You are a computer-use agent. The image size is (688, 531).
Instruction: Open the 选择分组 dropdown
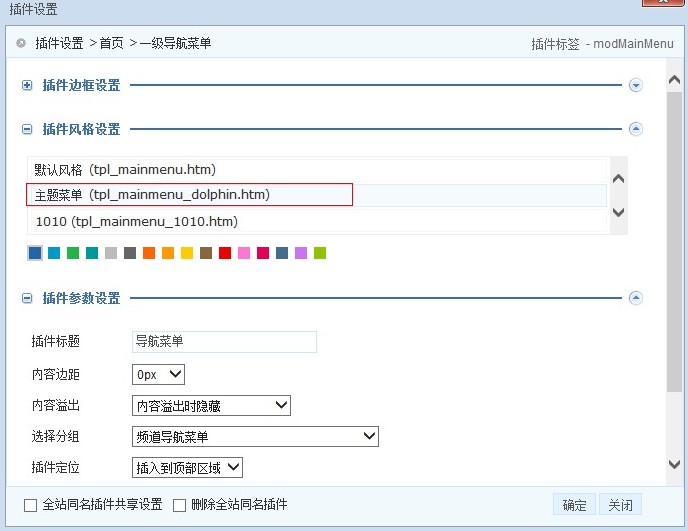tap(255, 436)
